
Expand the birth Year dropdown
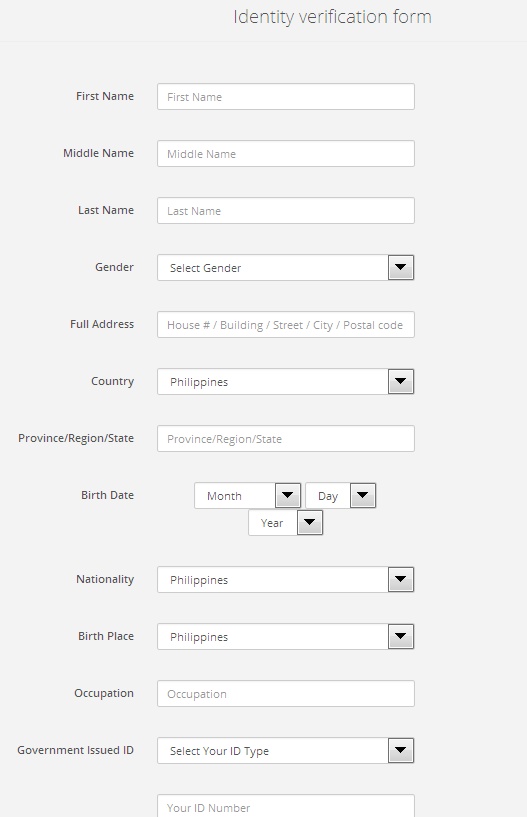coord(286,523)
